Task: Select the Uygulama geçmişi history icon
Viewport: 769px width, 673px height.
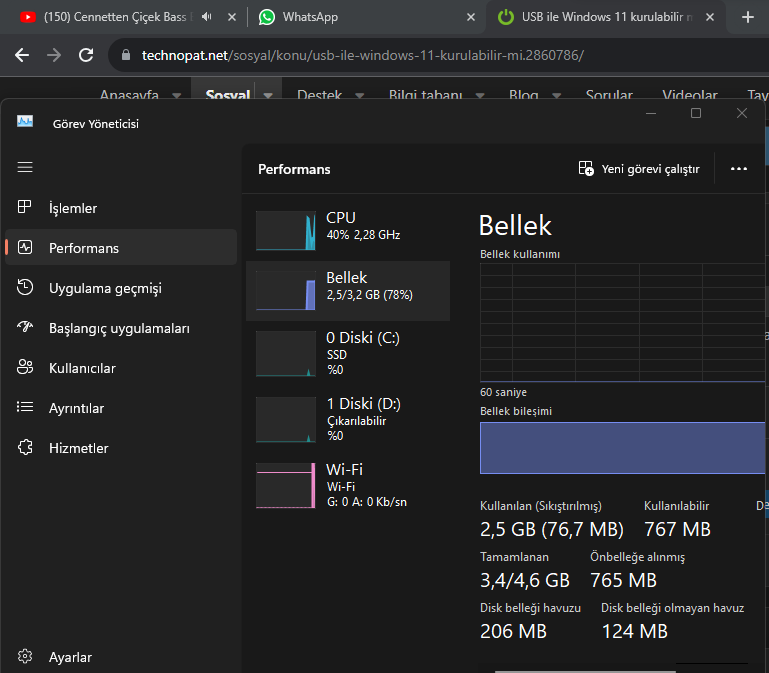Action: click(26, 288)
